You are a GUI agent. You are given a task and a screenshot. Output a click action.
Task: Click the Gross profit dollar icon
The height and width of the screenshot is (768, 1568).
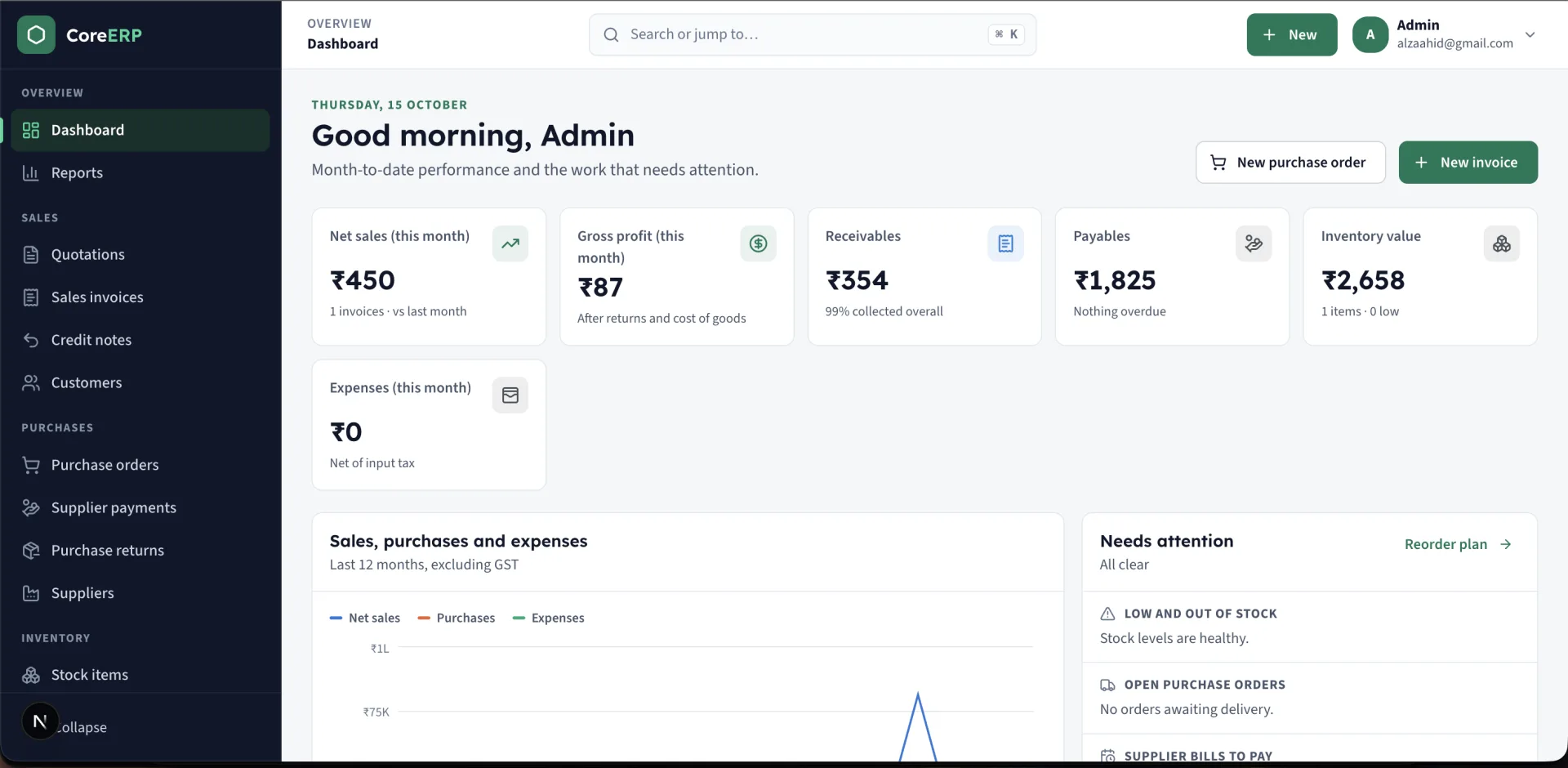758,243
